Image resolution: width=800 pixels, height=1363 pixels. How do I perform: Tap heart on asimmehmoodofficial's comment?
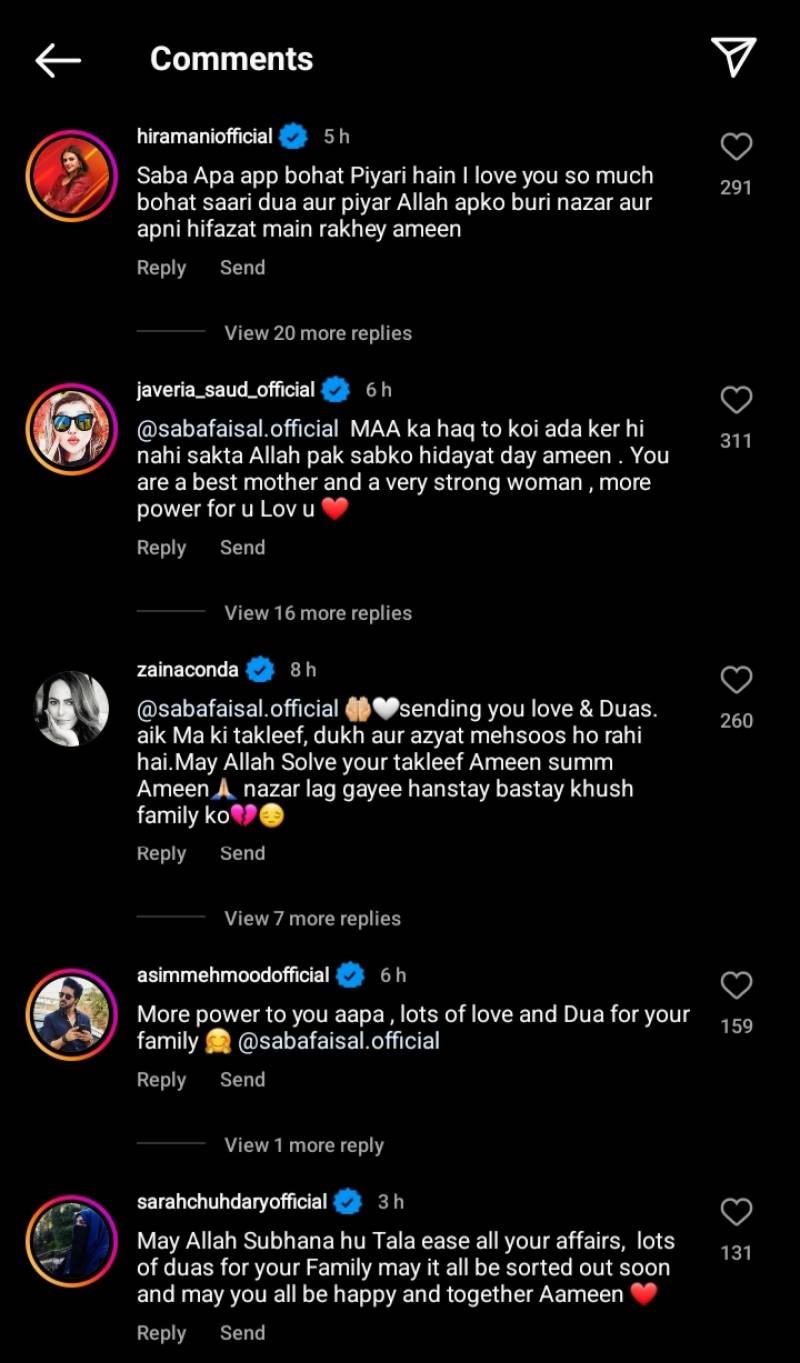tap(736, 986)
